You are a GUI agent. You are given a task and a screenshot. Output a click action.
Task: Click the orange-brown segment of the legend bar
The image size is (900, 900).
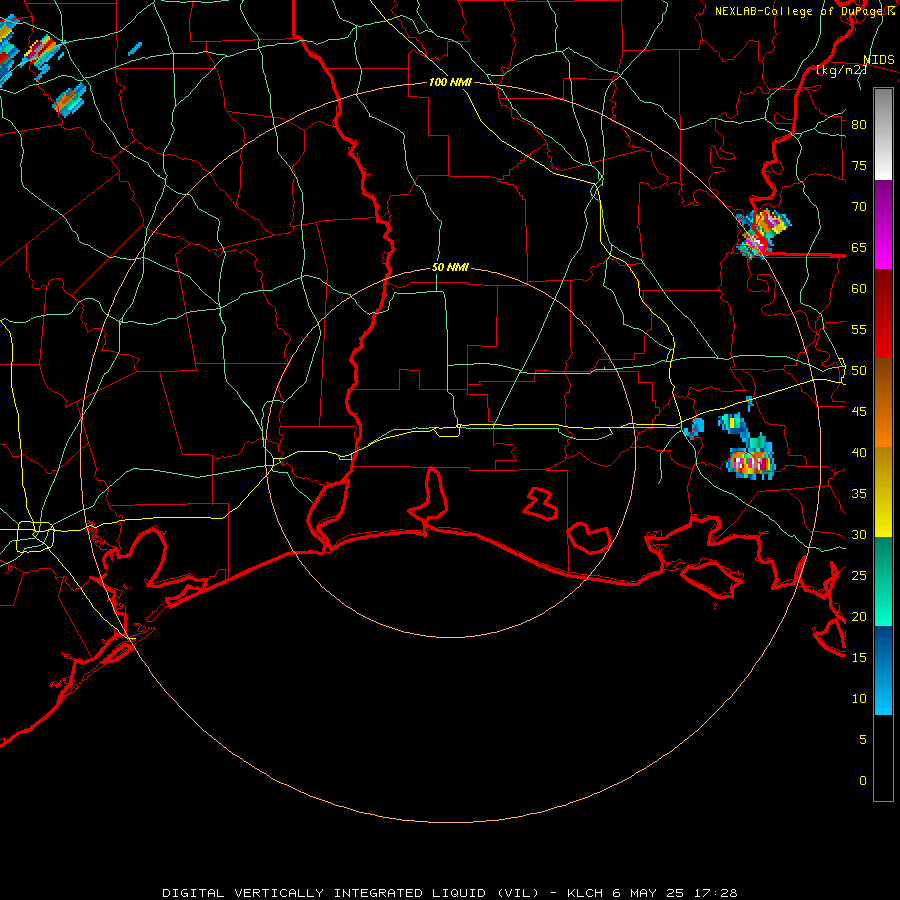coord(883,402)
